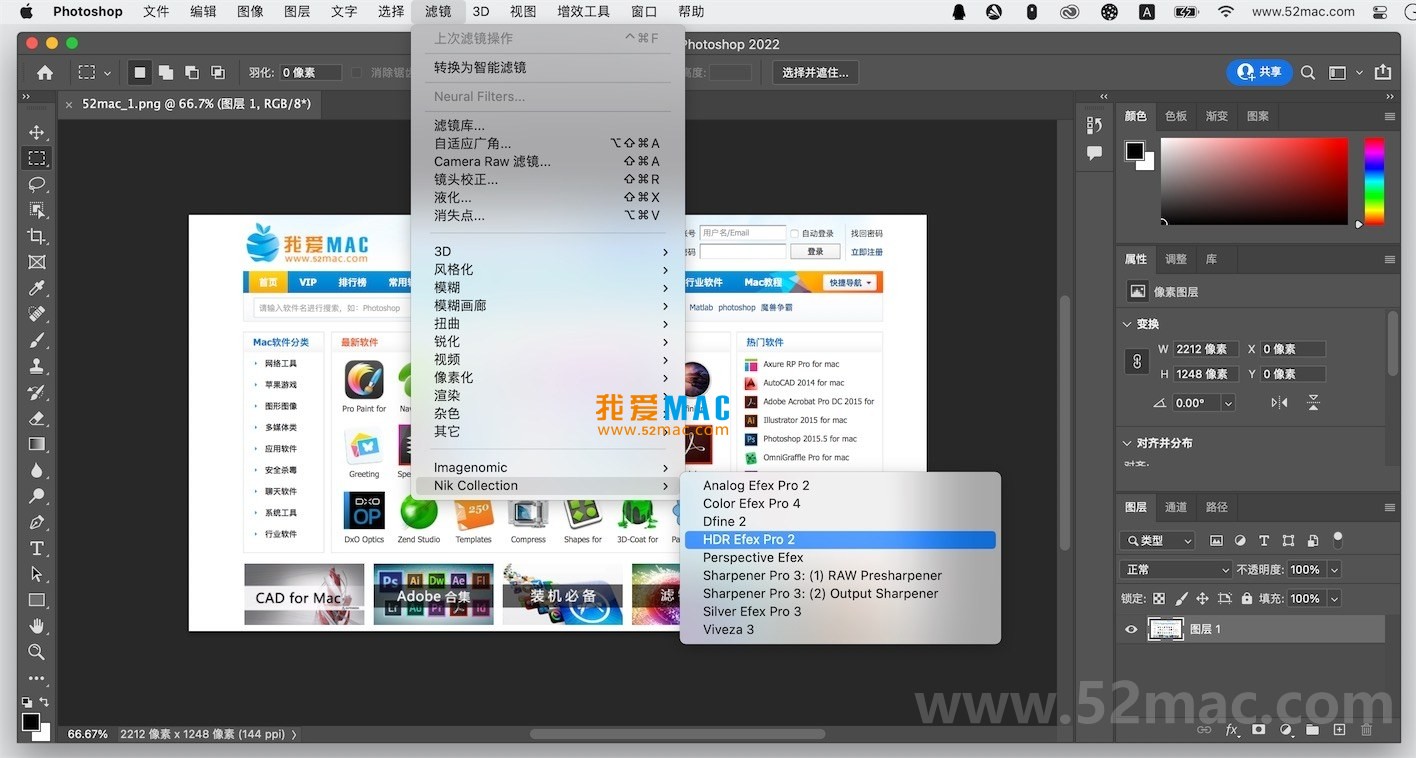Click the foreground color swatch in Color panel

tap(1134, 151)
